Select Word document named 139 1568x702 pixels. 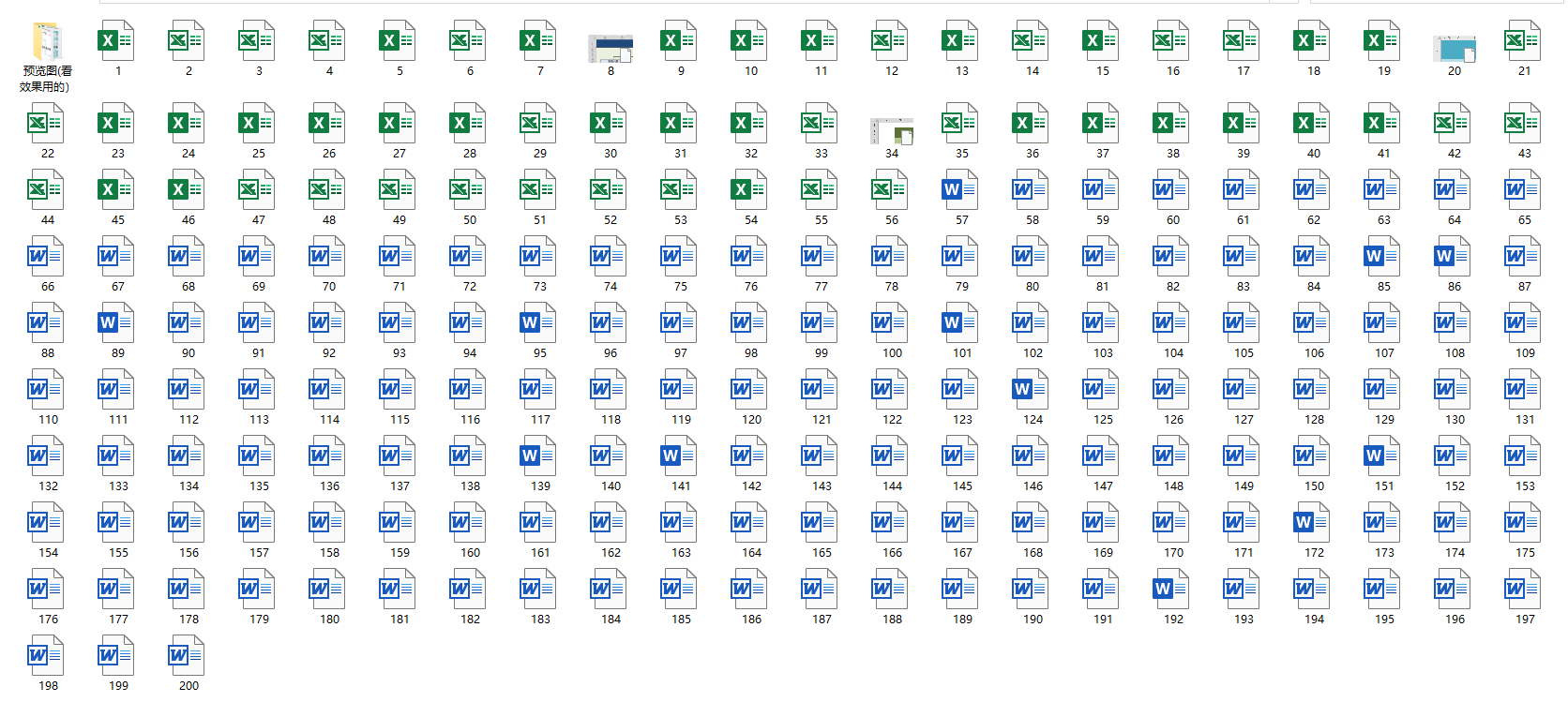pyautogui.click(x=539, y=457)
